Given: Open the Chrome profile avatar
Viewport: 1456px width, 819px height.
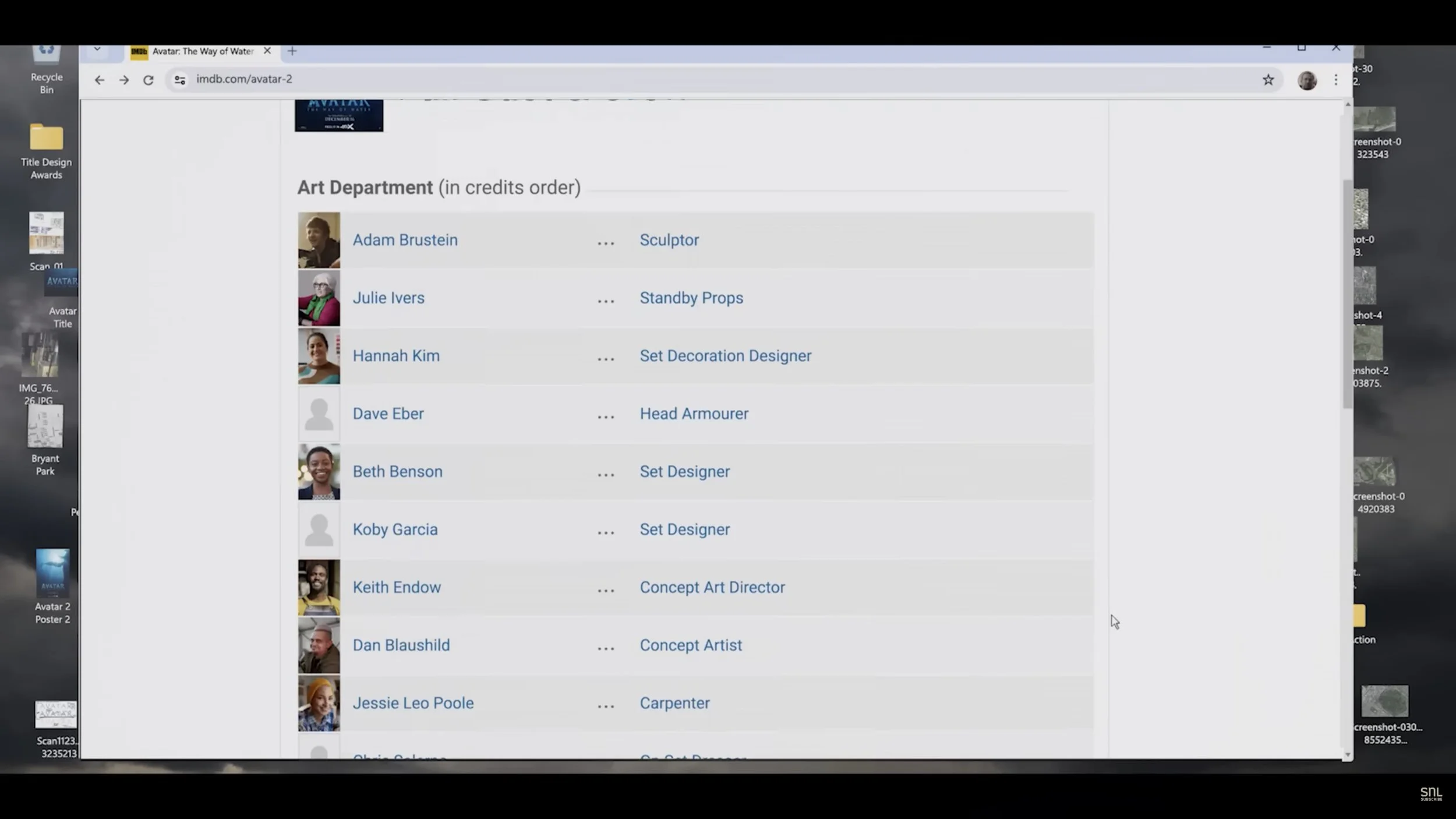Looking at the screenshot, I should (x=1307, y=80).
